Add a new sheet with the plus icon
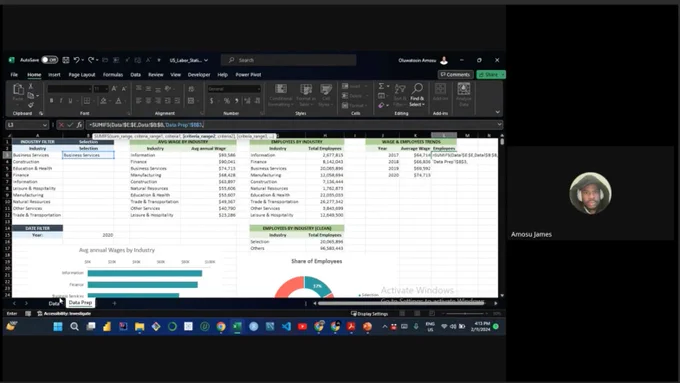This screenshot has width=680, height=383. coord(114,303)
